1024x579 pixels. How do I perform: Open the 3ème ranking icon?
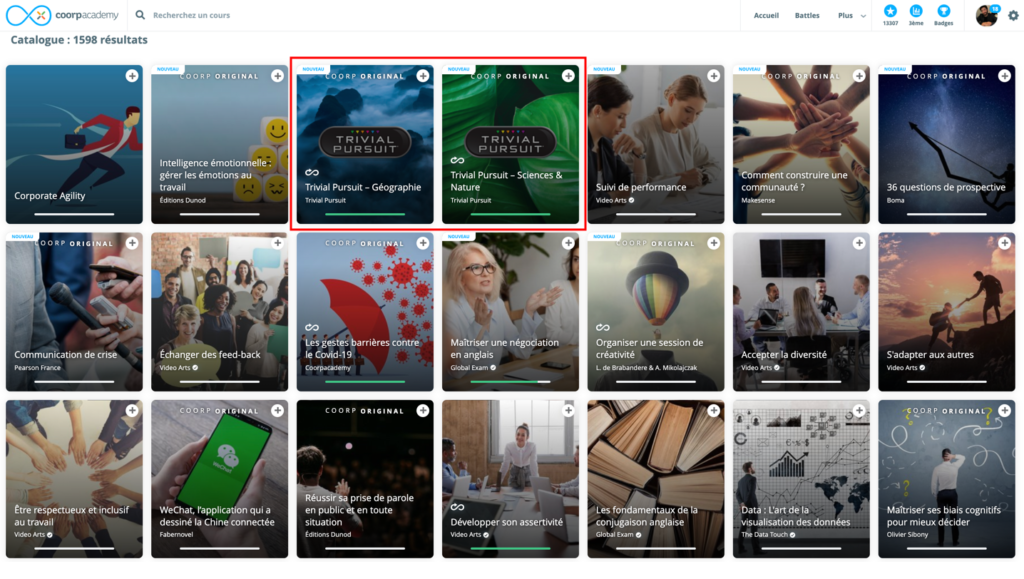[916, 11]
